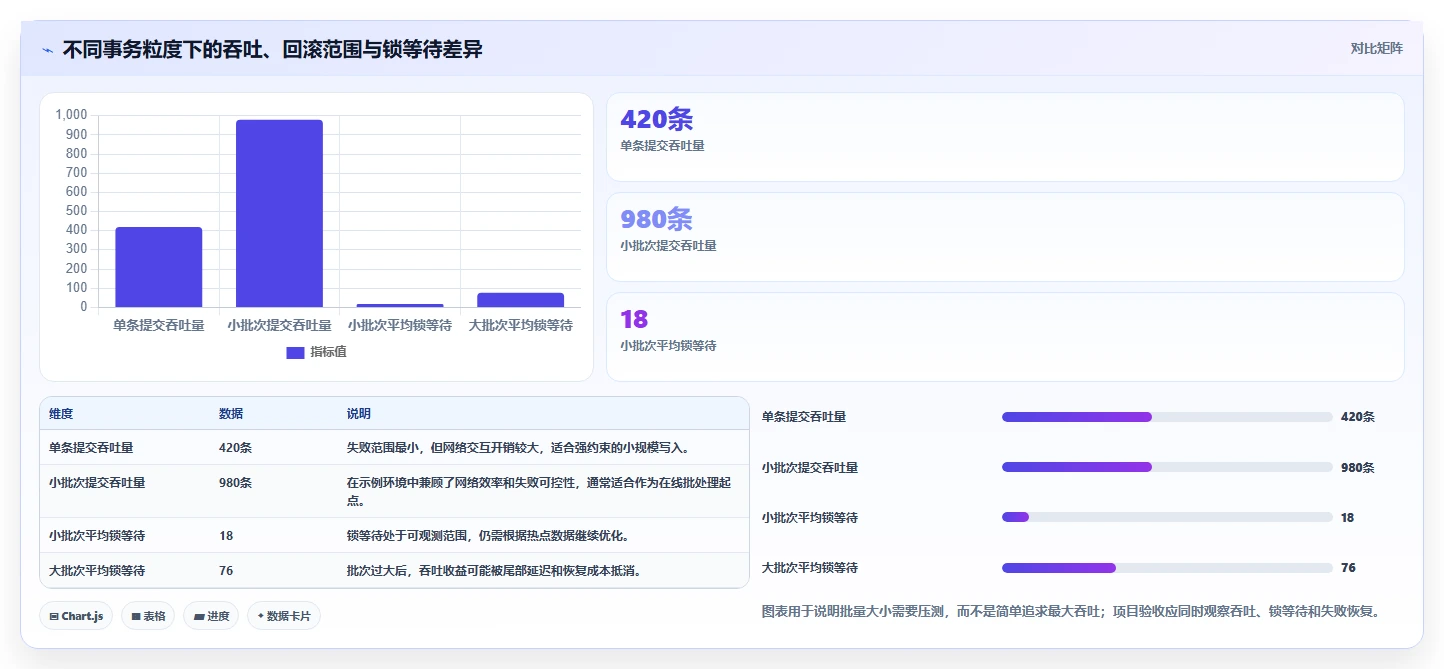The image size is (1444, 669).
Task: Click the lightning icon beside the page title
Action: tap(48, 50)
